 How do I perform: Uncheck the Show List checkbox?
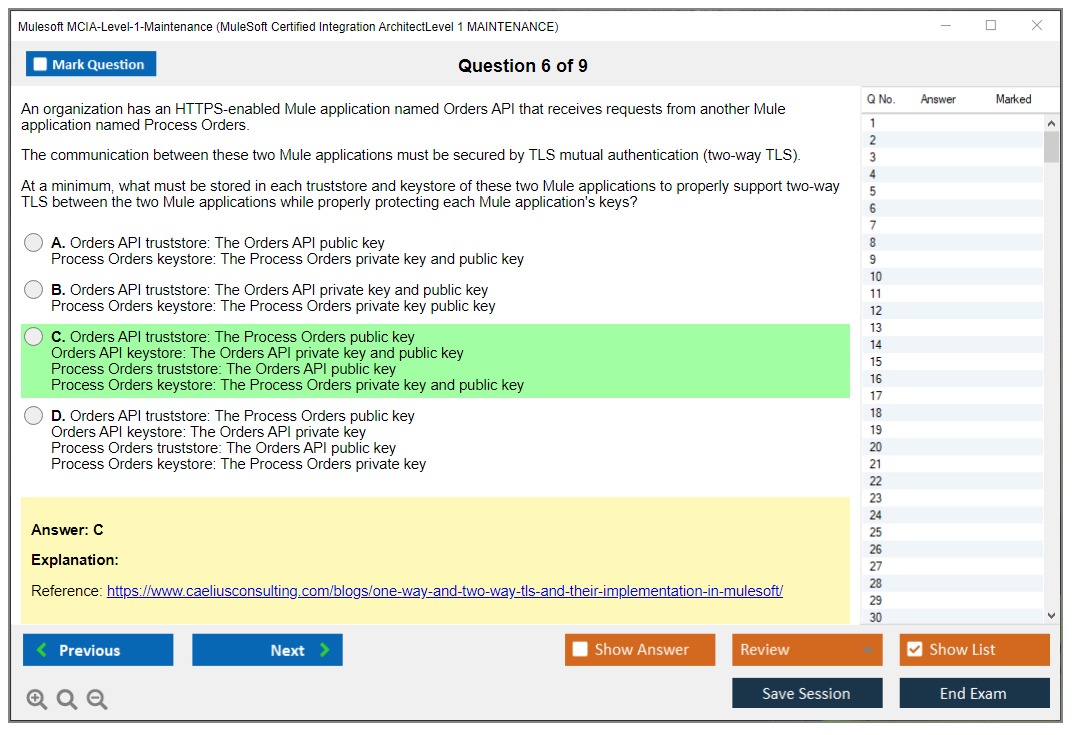[x=914, y=650]
